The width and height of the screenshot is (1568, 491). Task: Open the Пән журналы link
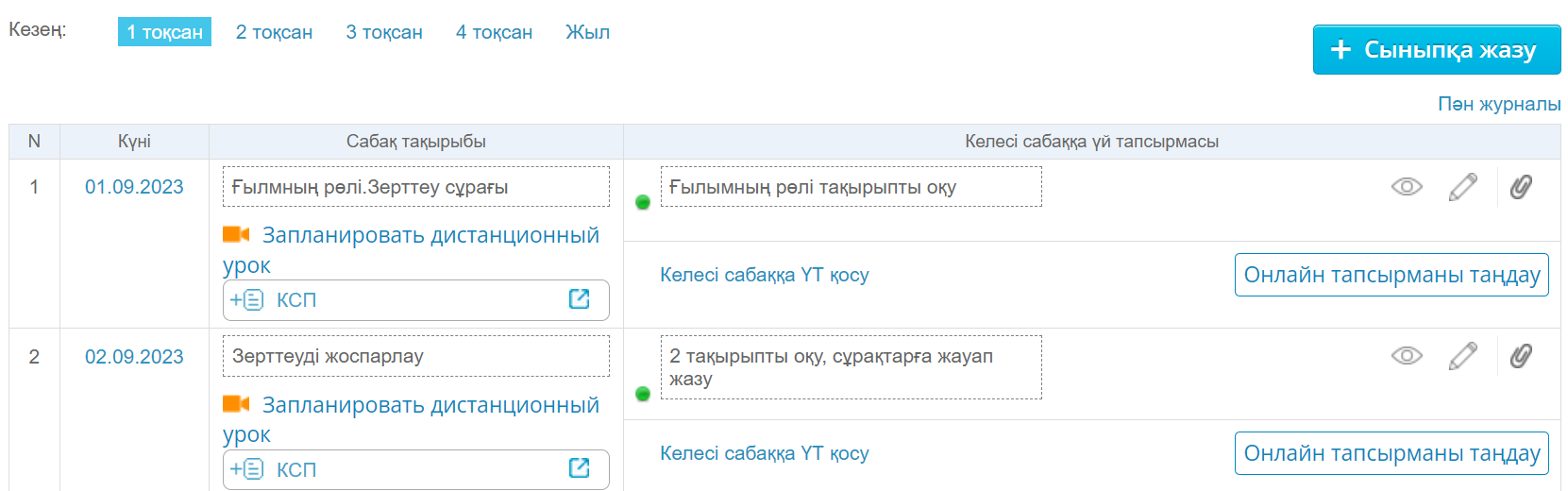1498,104
